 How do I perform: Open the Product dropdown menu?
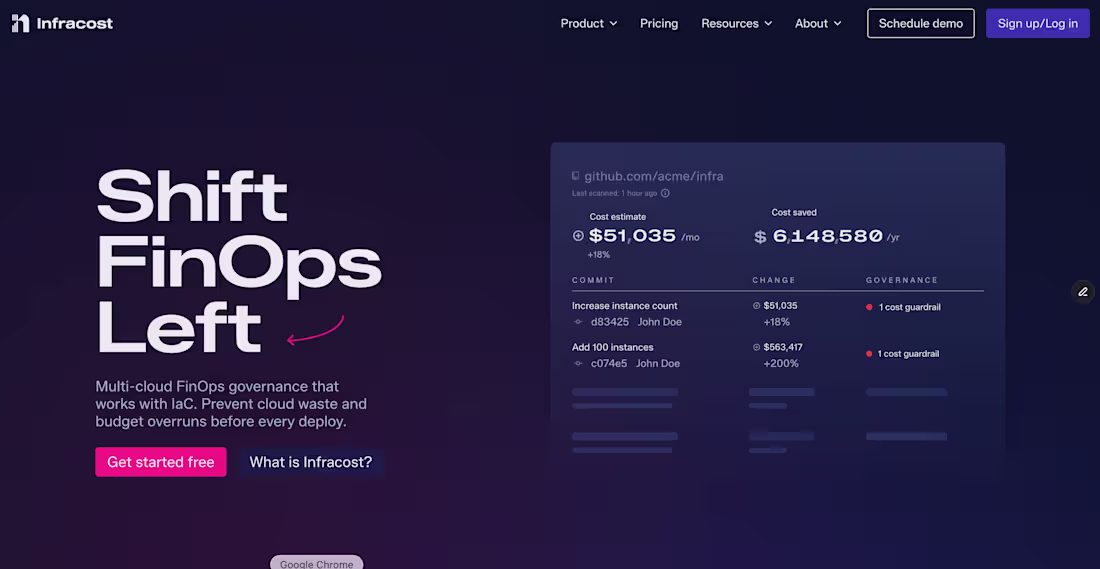click(589, 23)
